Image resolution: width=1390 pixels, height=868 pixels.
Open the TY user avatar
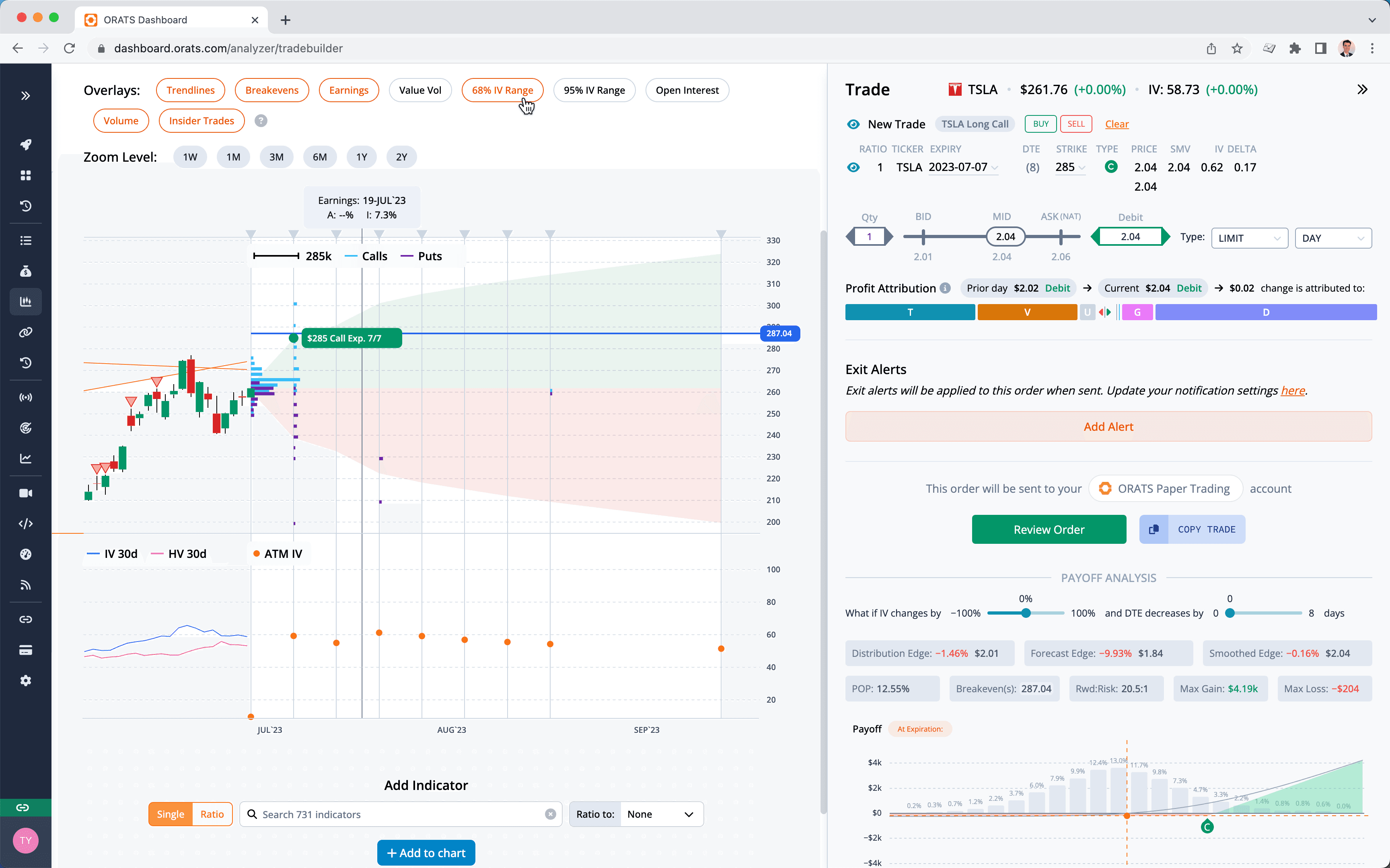pos(25,840)
